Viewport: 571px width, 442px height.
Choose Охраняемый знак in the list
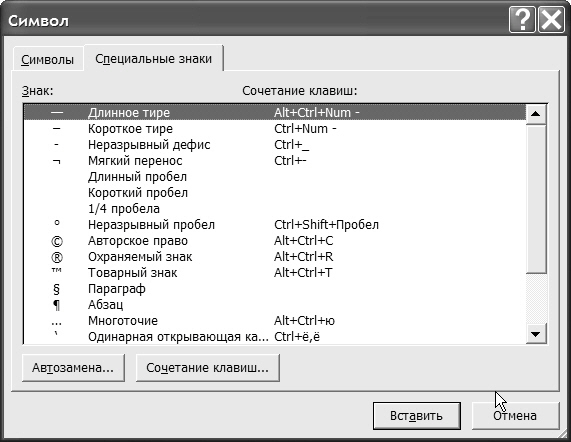[275, 257]
